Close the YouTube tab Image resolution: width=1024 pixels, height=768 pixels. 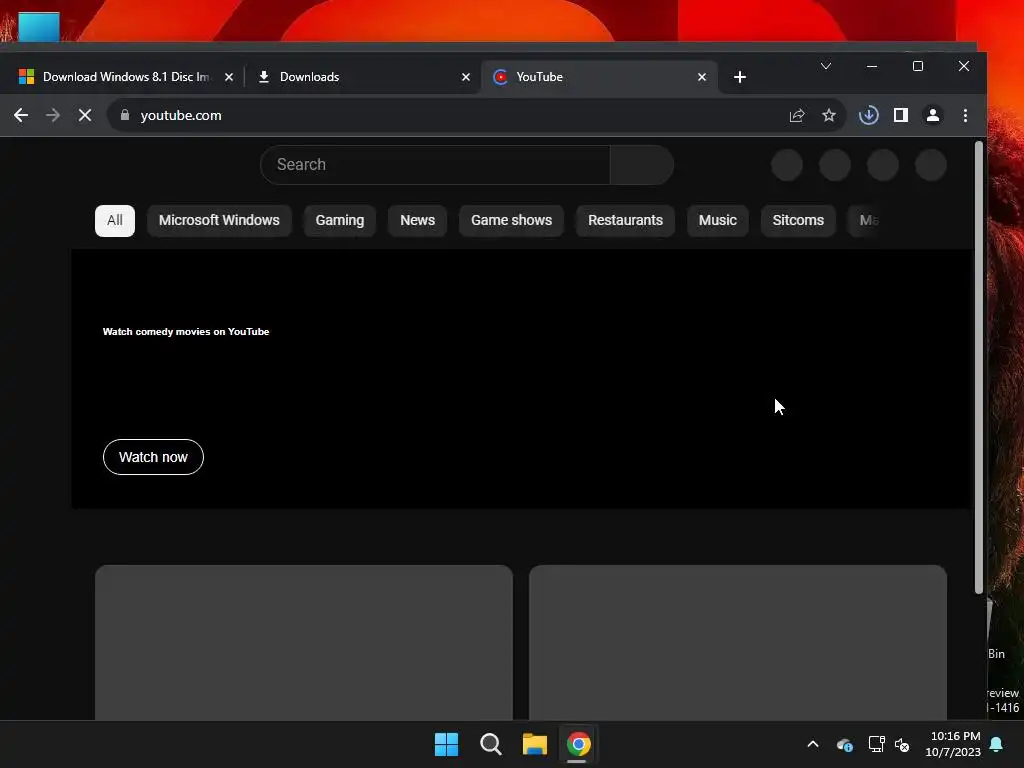[701, 77]
